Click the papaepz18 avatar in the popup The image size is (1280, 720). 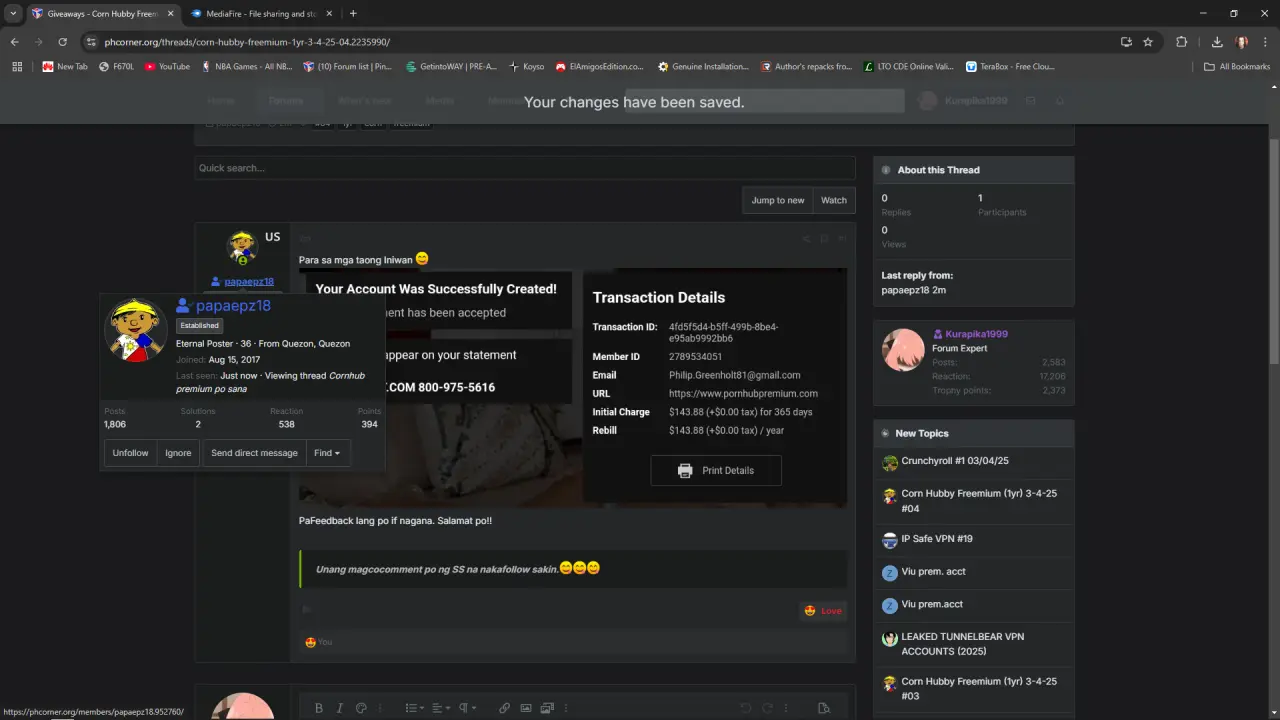coord(135,330)
